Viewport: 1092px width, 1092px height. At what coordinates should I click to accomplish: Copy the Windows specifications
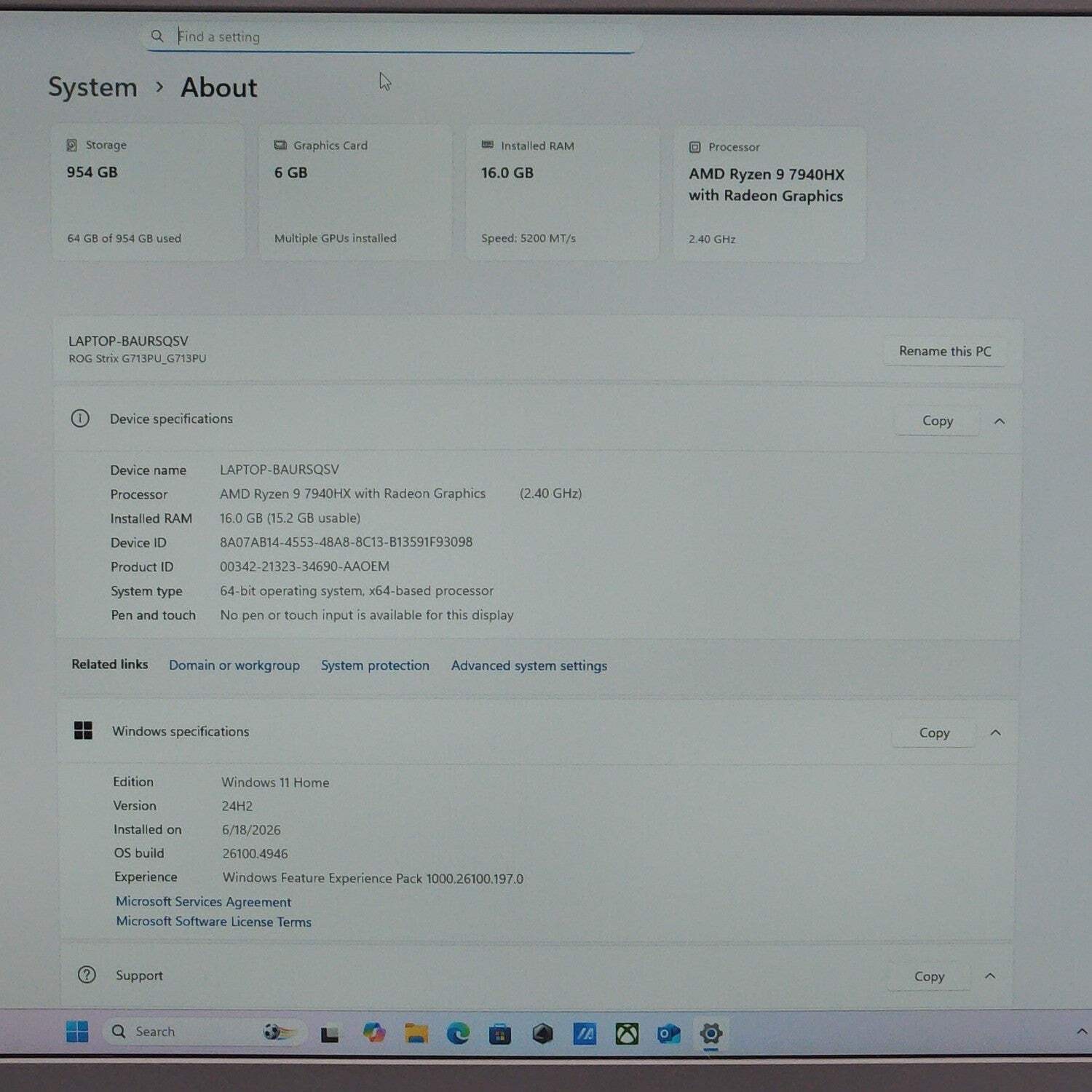(934, 732)
